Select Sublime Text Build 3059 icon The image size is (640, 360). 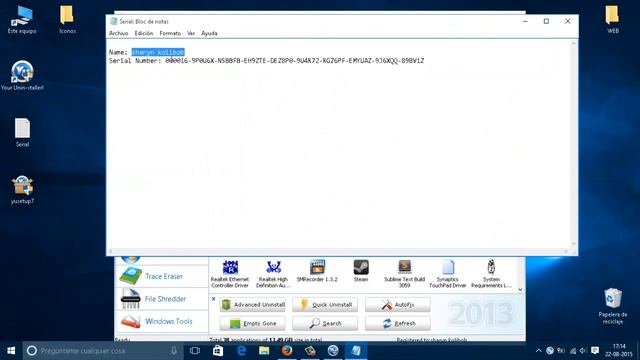coord(404,274)
